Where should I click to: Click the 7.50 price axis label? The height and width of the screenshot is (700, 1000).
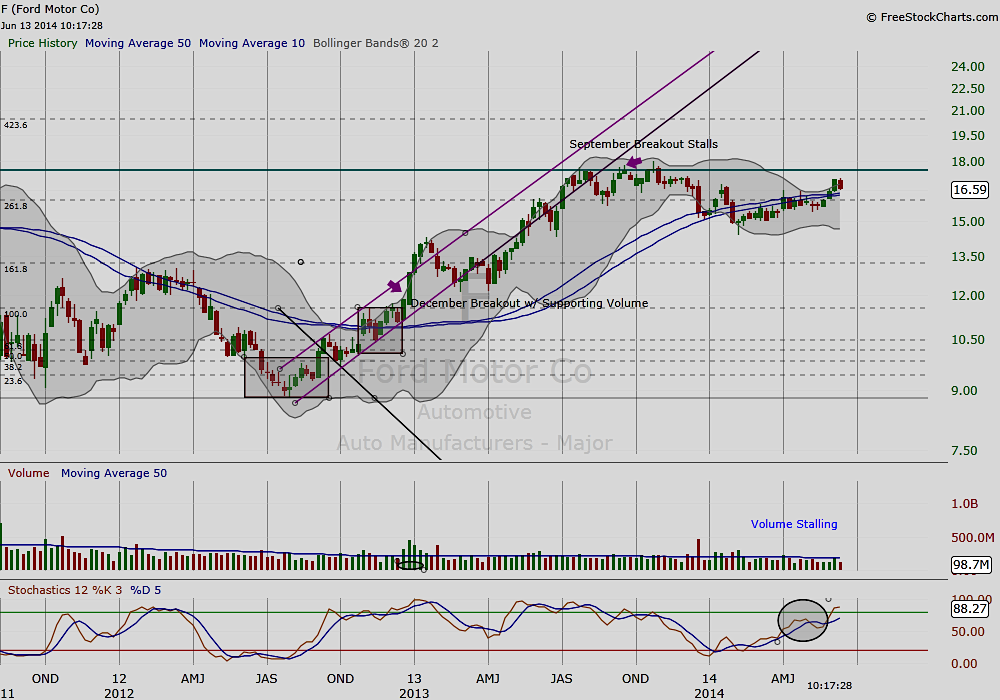964,451
